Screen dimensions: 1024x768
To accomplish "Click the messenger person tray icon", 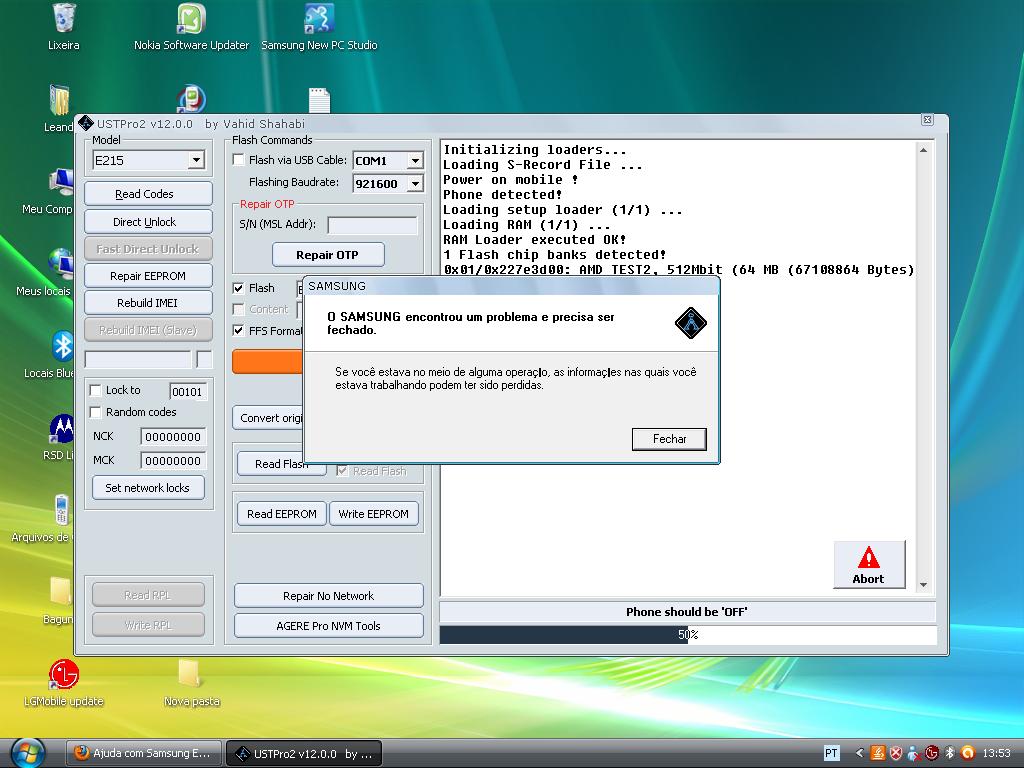I will point(914,753).
